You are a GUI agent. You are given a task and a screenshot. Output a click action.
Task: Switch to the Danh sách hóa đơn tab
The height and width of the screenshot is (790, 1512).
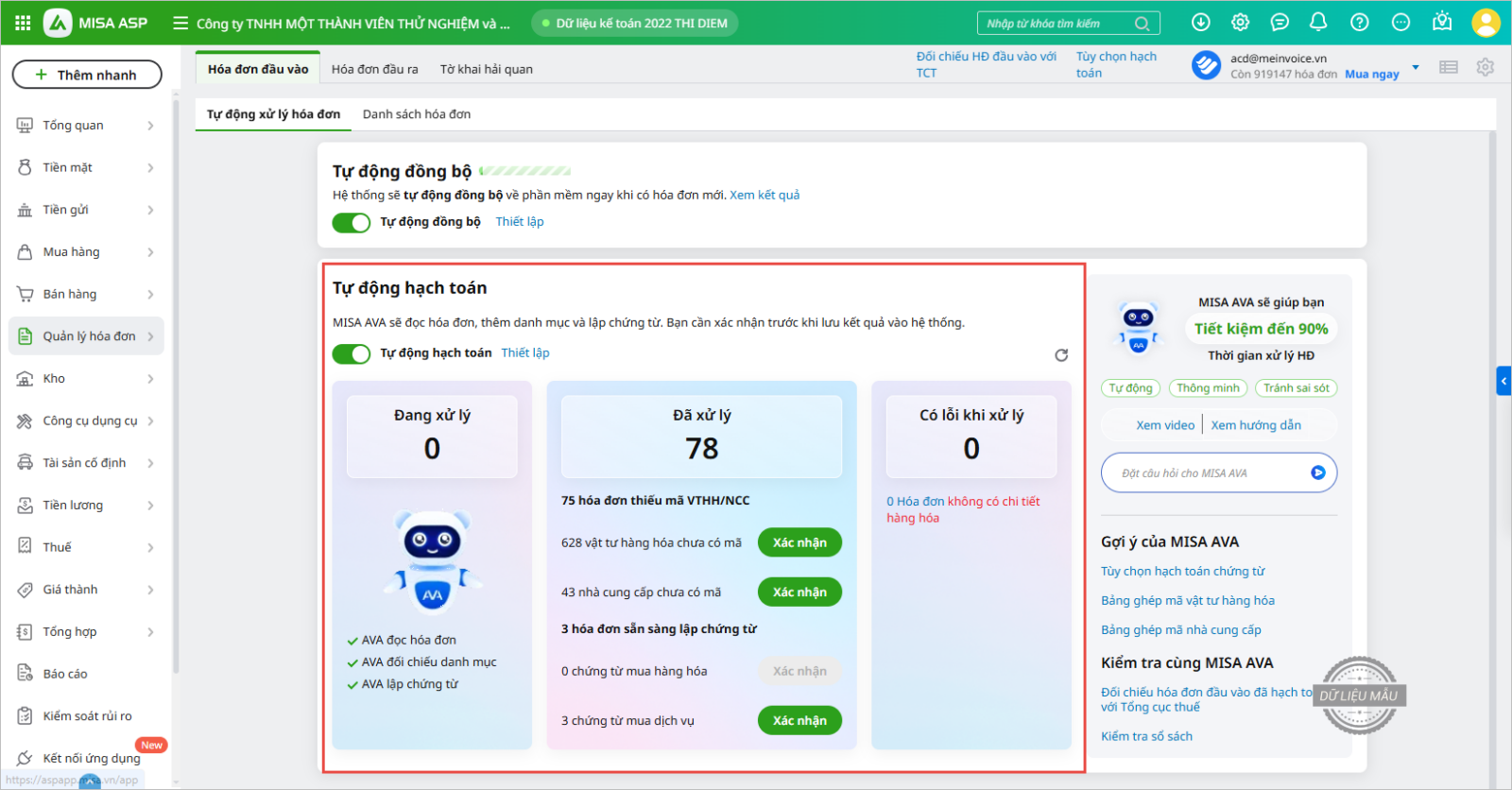tap(416, 114)
